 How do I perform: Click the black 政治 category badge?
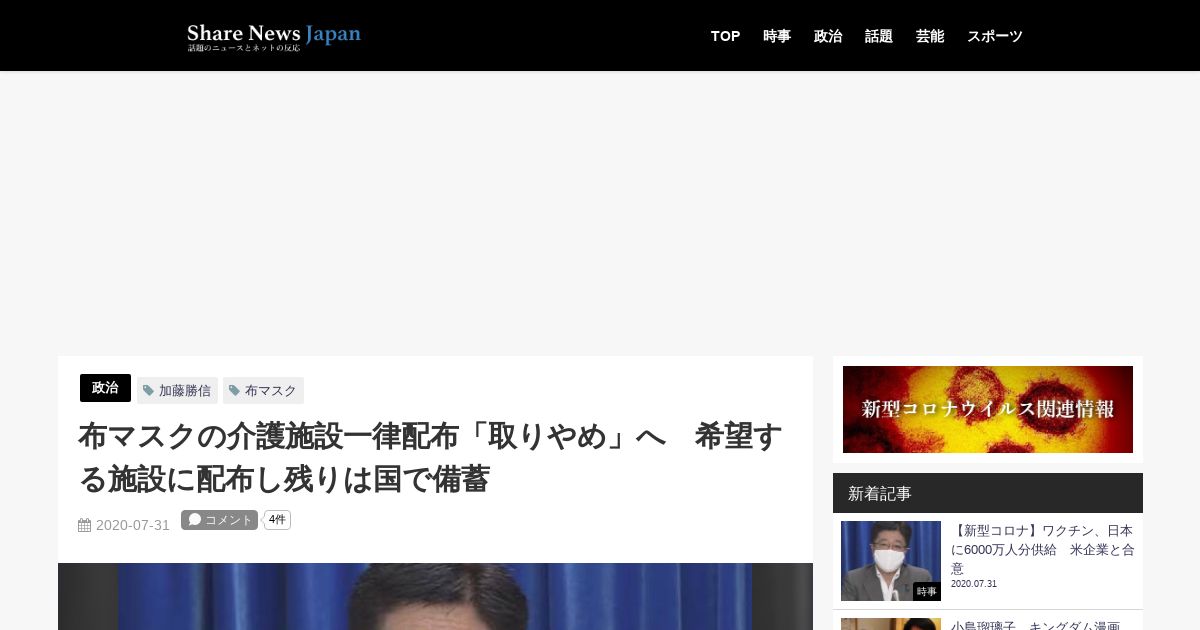105,388
